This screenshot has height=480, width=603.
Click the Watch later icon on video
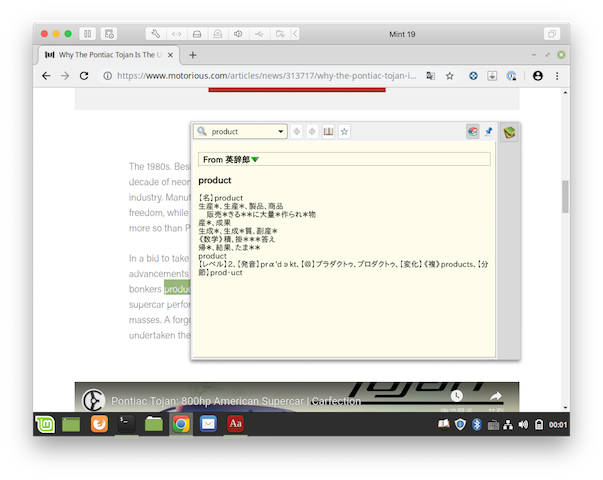coord(456,397)
